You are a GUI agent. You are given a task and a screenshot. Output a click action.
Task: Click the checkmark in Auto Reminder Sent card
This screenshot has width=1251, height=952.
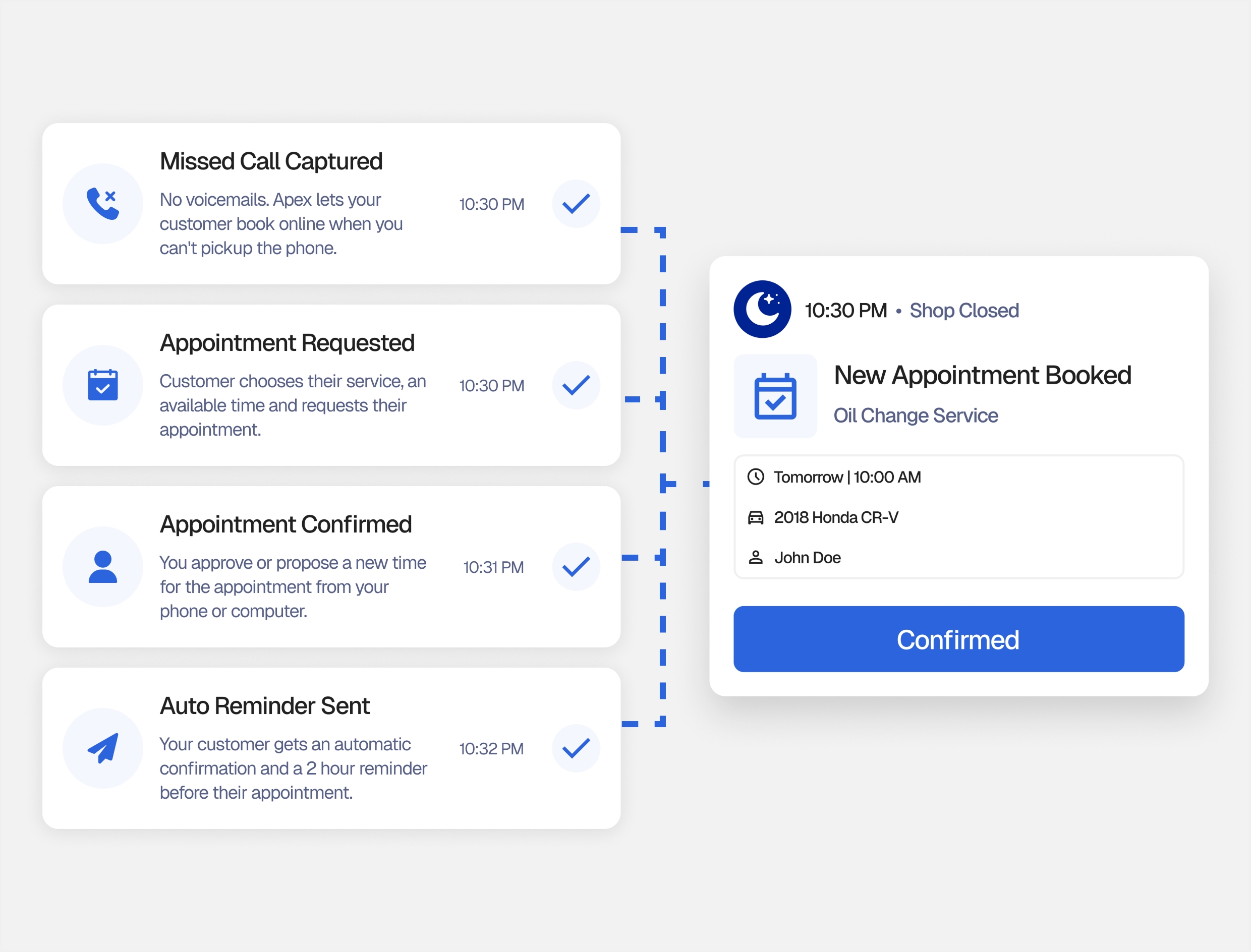[576, 748]
